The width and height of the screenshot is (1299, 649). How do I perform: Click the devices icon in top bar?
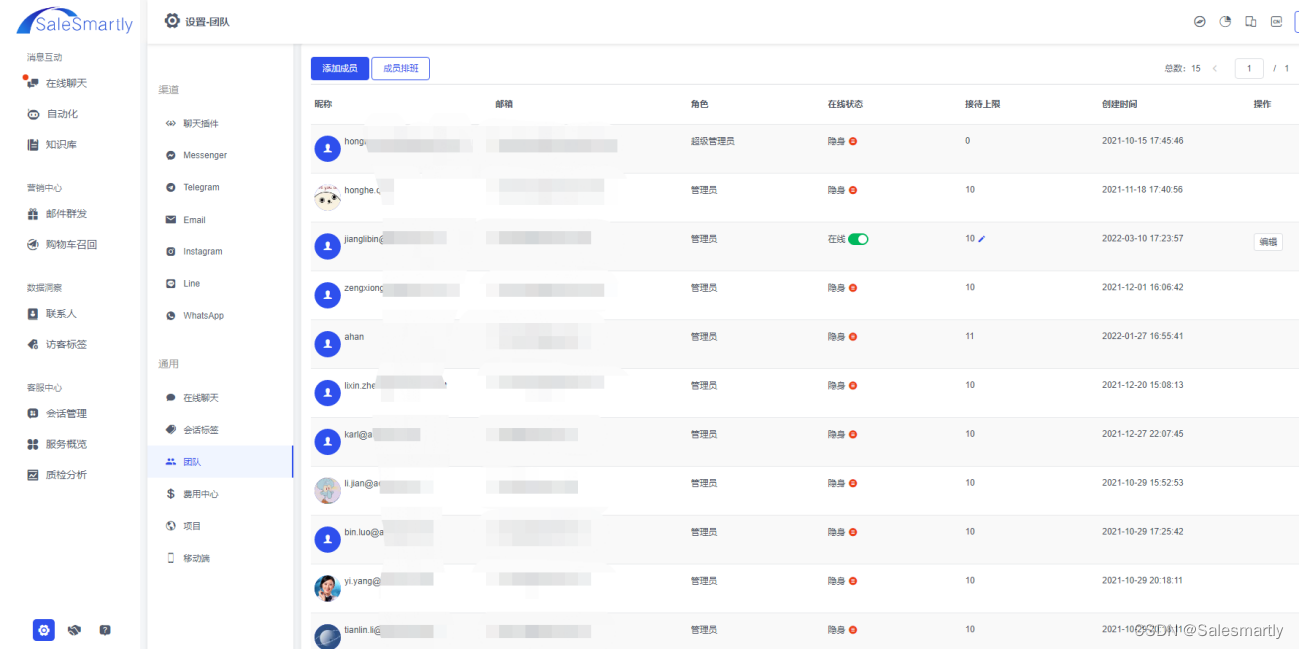[1251, 21]
